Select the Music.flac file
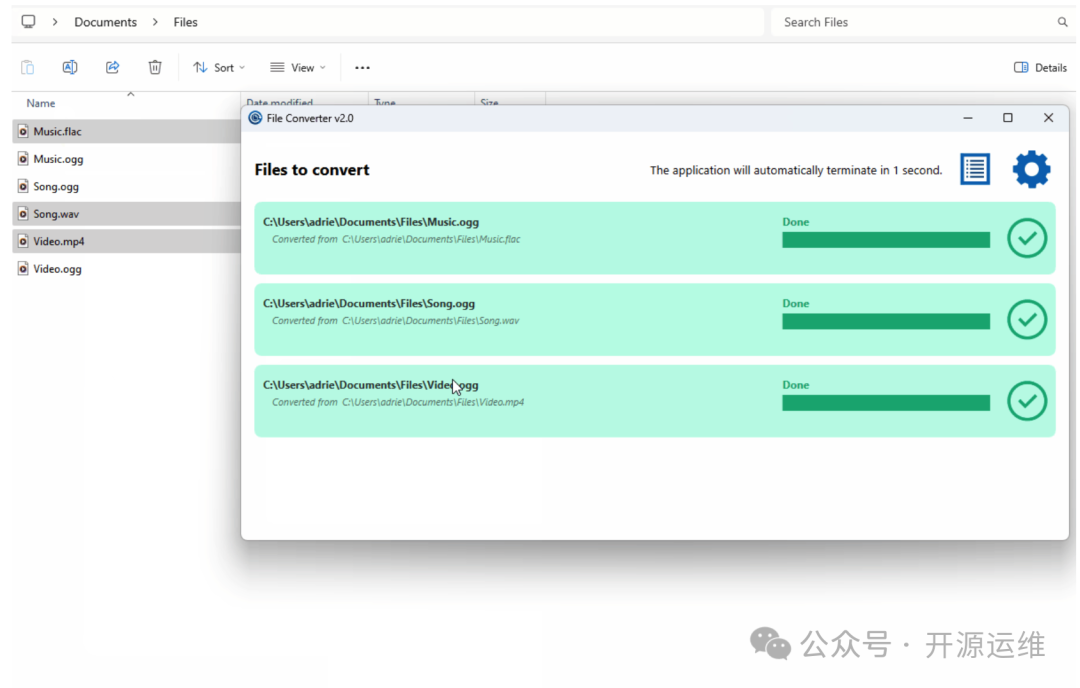1080x688 pixels. tap(57, 131)
